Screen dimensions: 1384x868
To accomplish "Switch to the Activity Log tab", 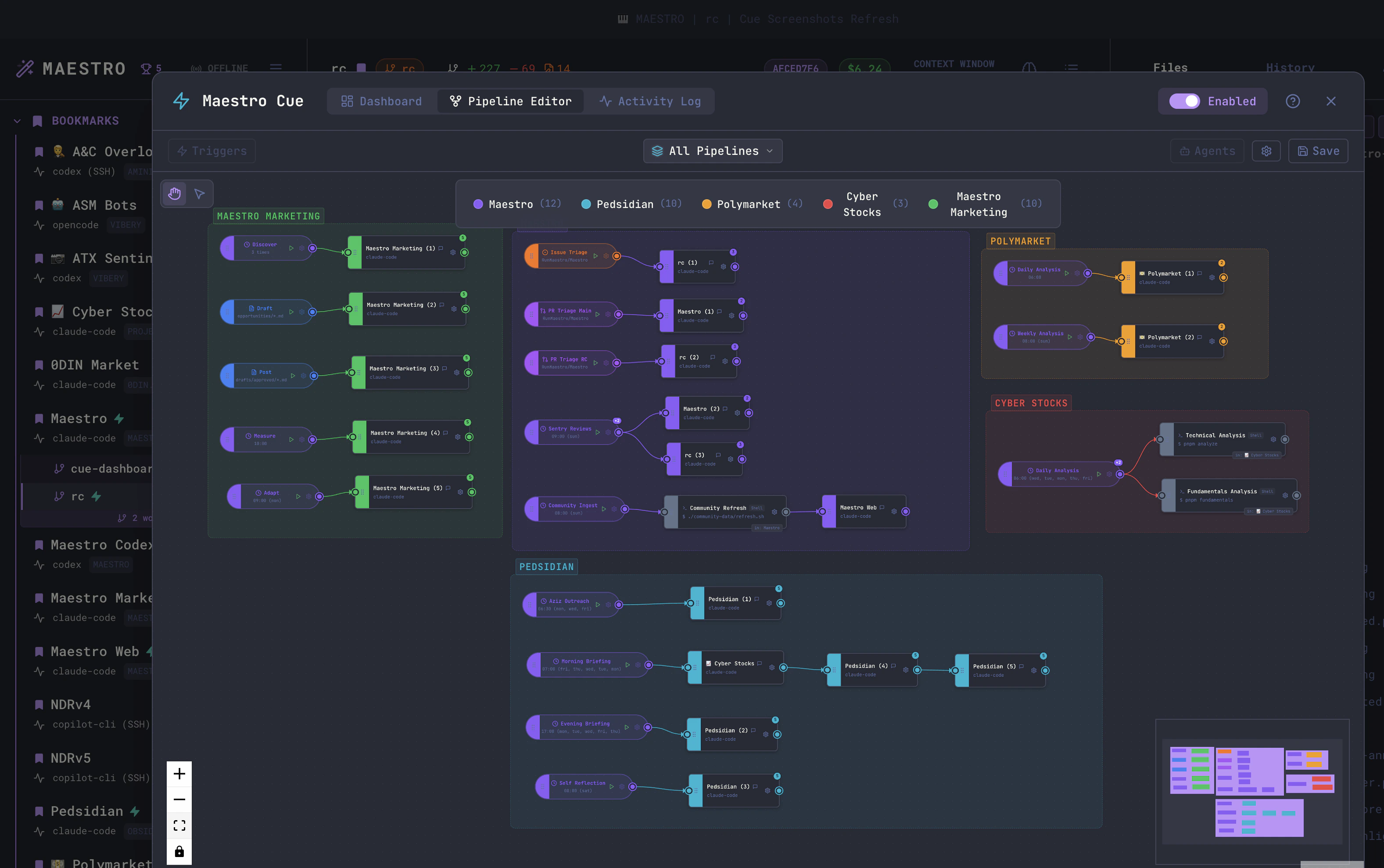I will (650, 102).
